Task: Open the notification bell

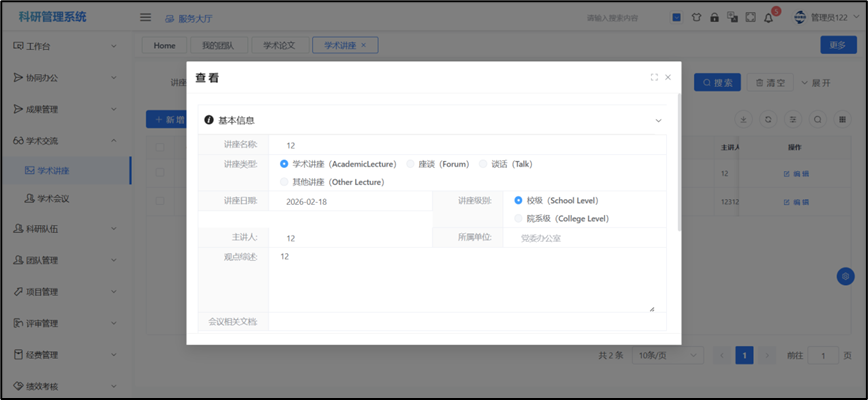Action: click(x=768, y=18)
